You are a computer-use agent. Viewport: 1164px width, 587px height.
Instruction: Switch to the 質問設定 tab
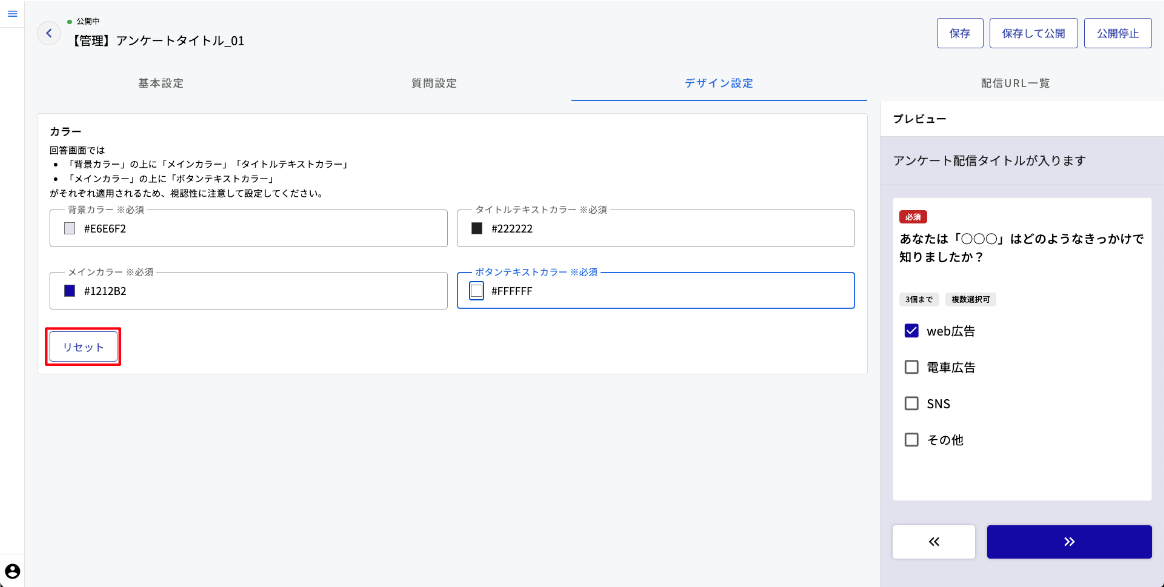pyautogui.click(x=434, y=83)
